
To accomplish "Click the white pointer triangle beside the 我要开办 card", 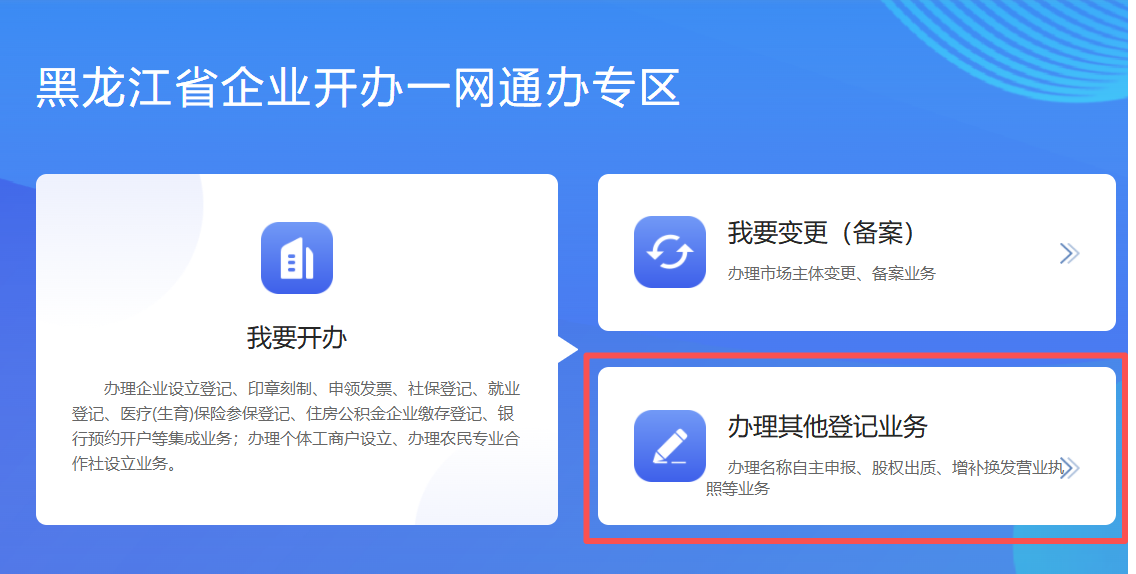I will 568,349.
